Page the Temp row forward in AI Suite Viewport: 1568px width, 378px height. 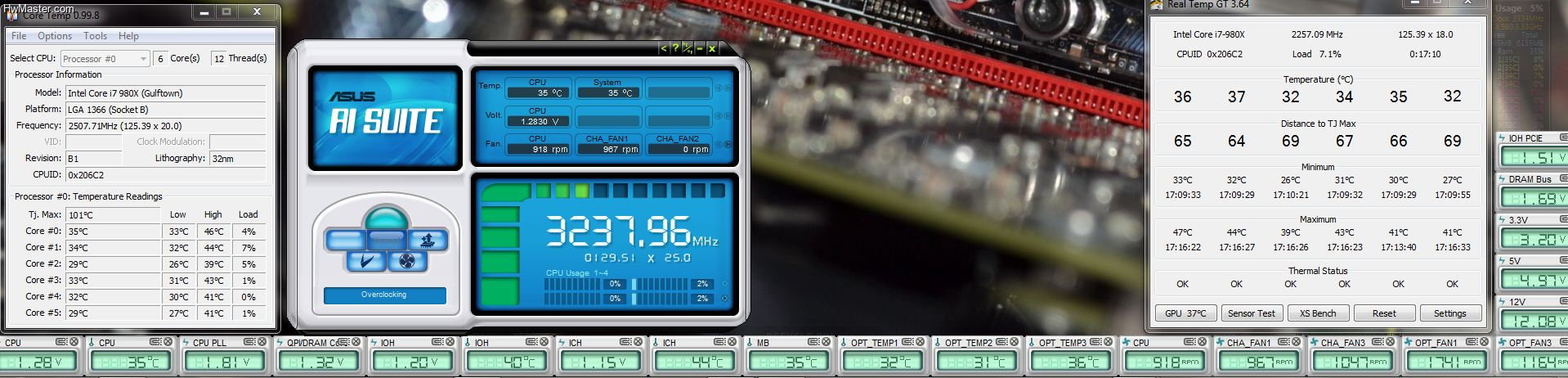coord(728,88)
